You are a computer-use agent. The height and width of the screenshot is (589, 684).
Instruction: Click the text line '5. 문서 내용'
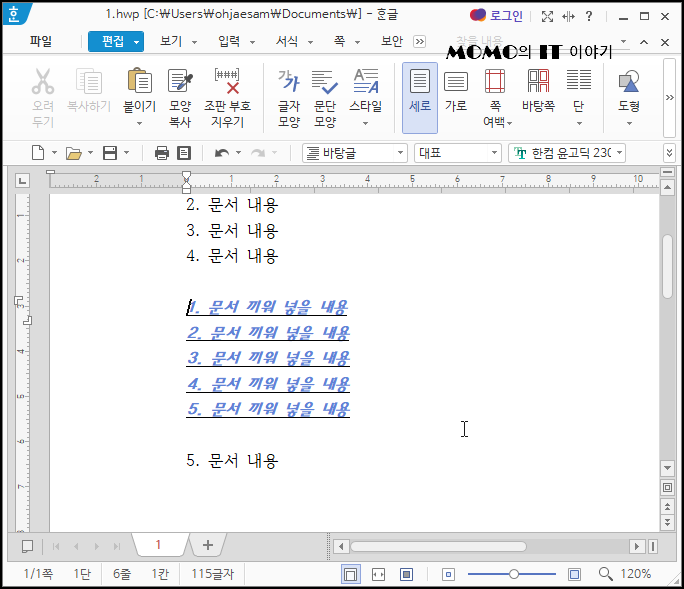pos(232,461)
